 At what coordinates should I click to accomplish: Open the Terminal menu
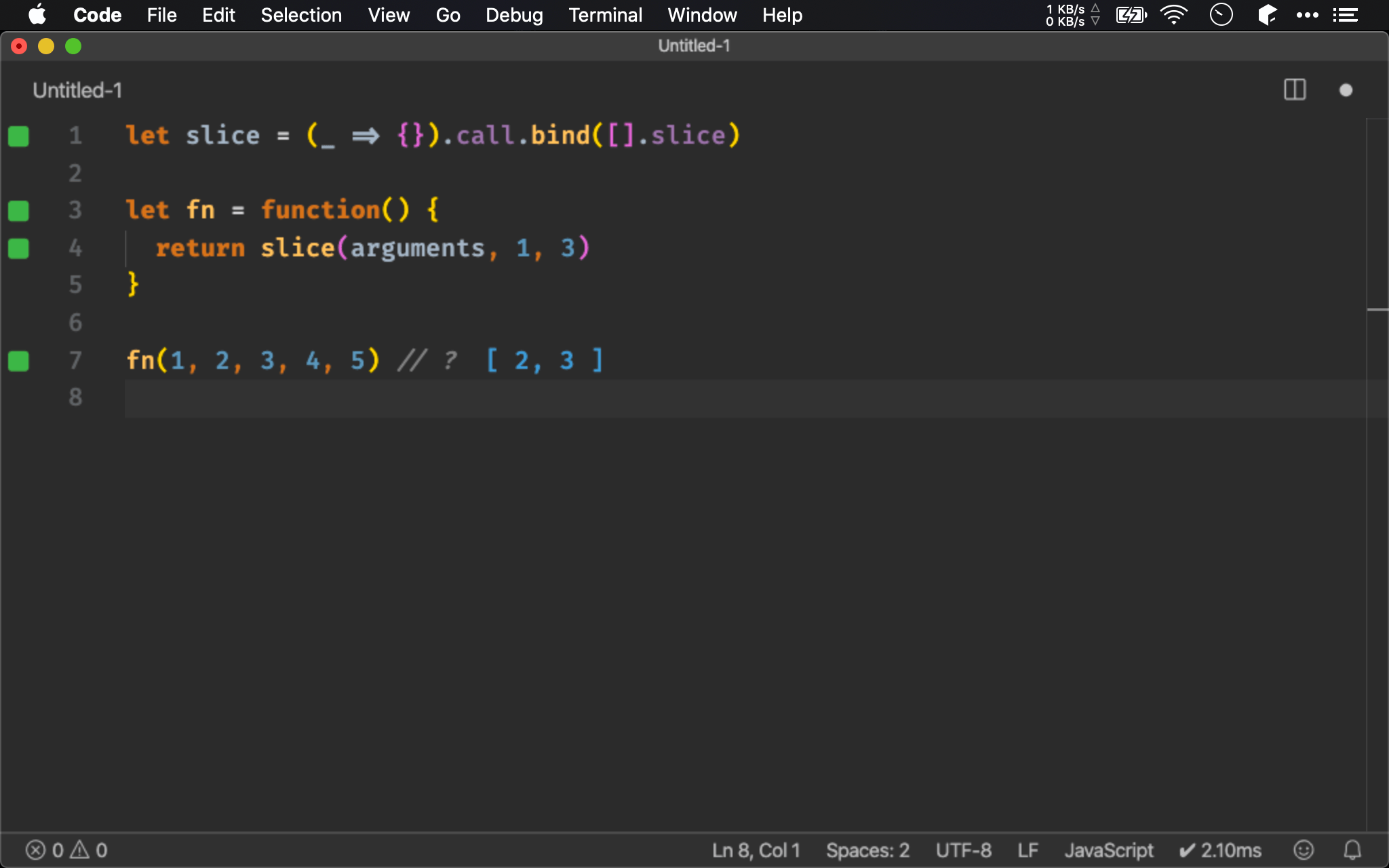[605, 15]
